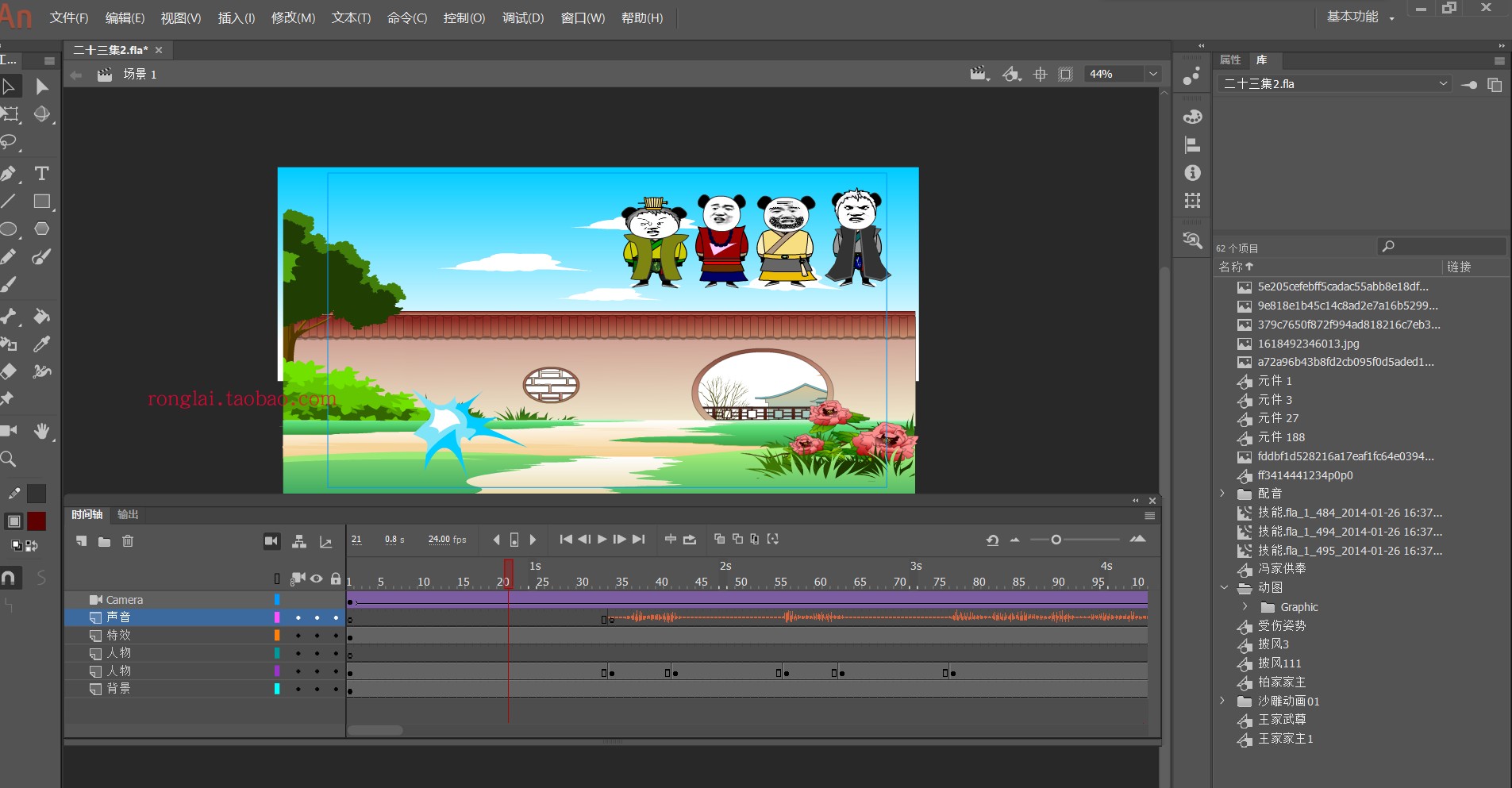Click the Play button in timeline
The width and height of the screenshot is (1512, 788).
[x=602, y=540]
